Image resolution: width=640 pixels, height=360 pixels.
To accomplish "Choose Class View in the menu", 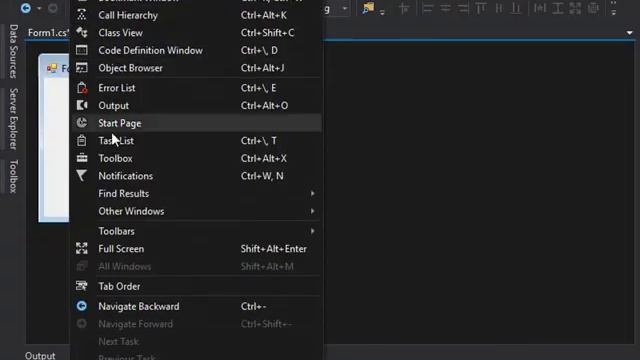I will 196,33.
